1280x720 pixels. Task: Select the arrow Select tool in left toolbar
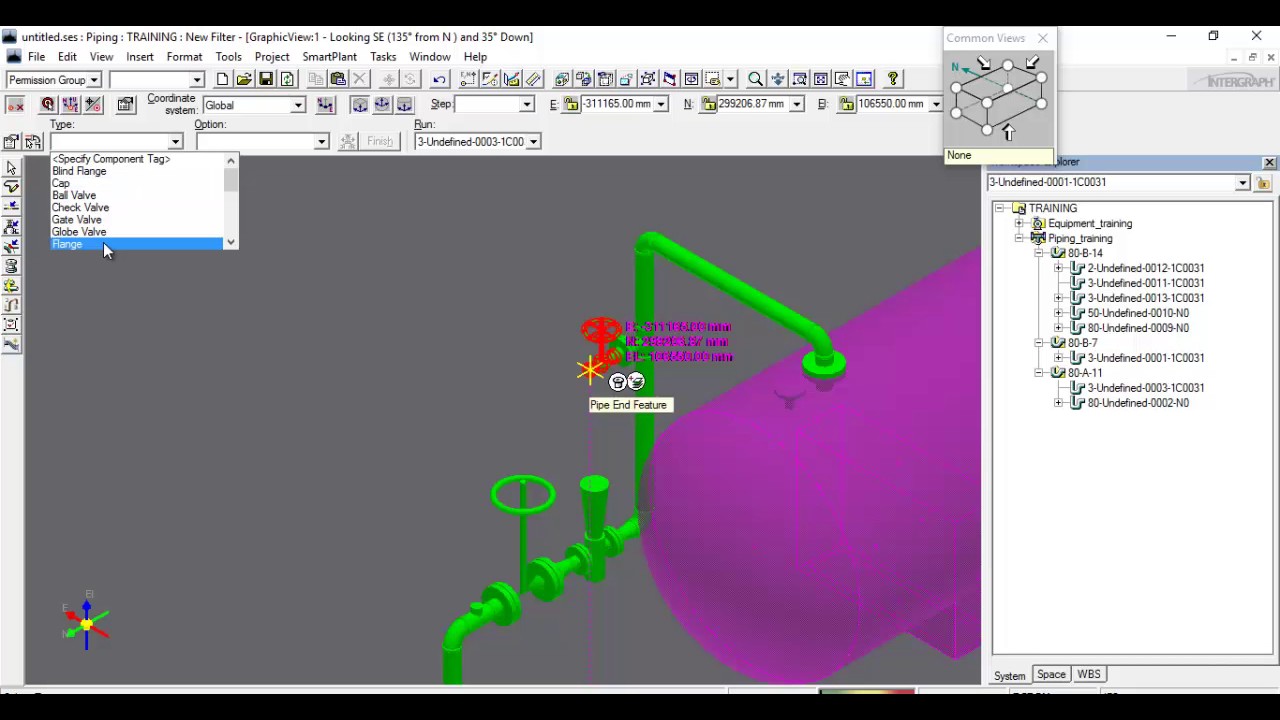click(11, 168)
